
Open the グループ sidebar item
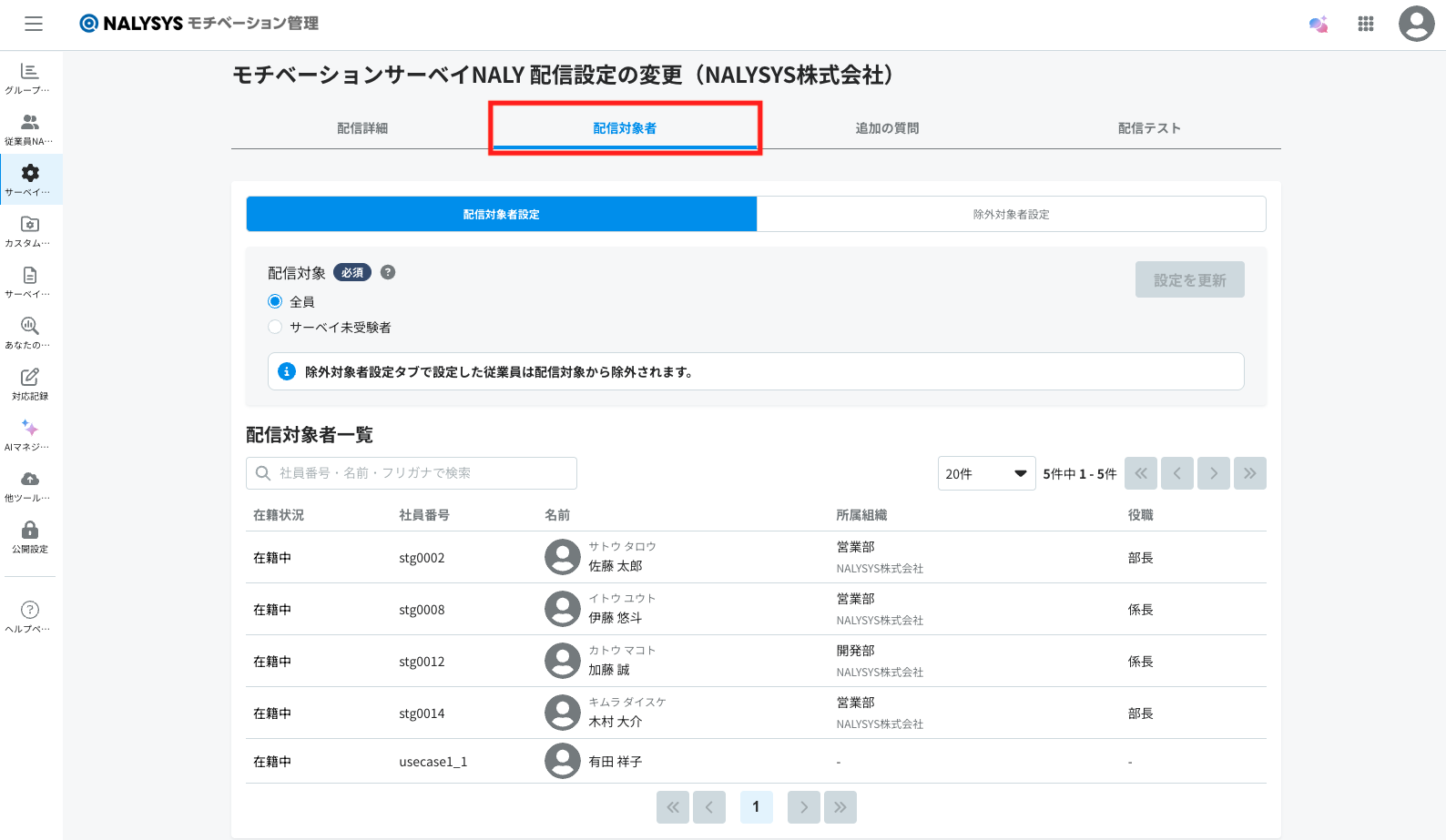point(30,78)
